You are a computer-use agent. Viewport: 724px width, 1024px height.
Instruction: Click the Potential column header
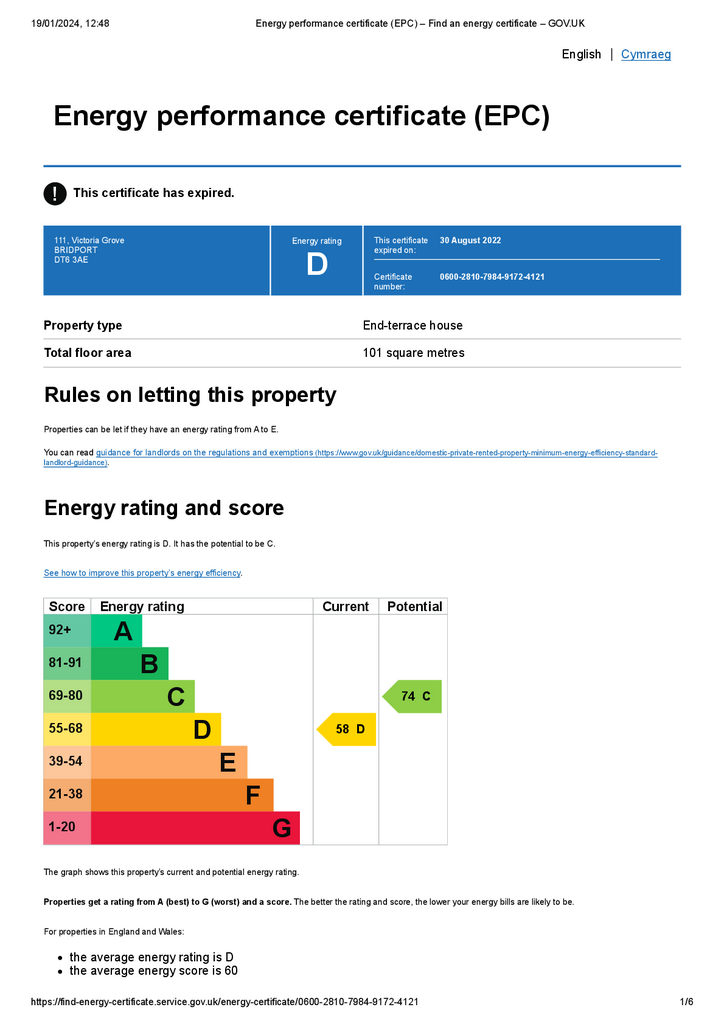pyautogui.click(x=415, y=607)
